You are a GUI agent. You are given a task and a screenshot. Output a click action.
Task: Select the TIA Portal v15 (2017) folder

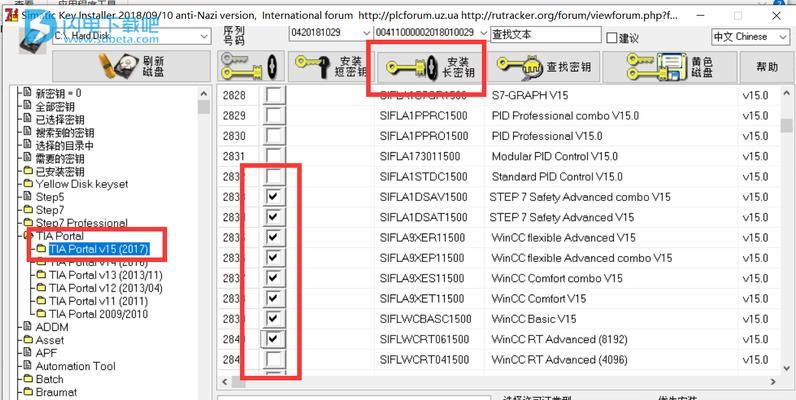tap(98, 249)
